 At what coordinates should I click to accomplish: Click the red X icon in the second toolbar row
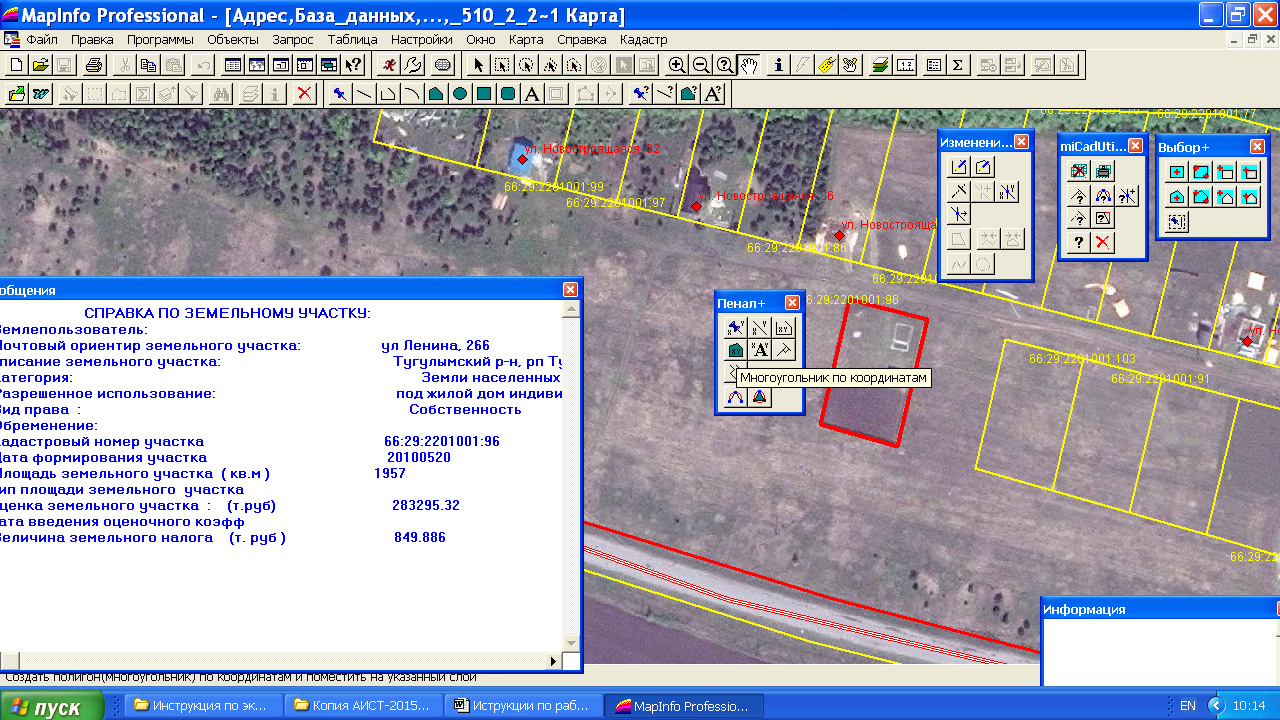tap(304, 94)
